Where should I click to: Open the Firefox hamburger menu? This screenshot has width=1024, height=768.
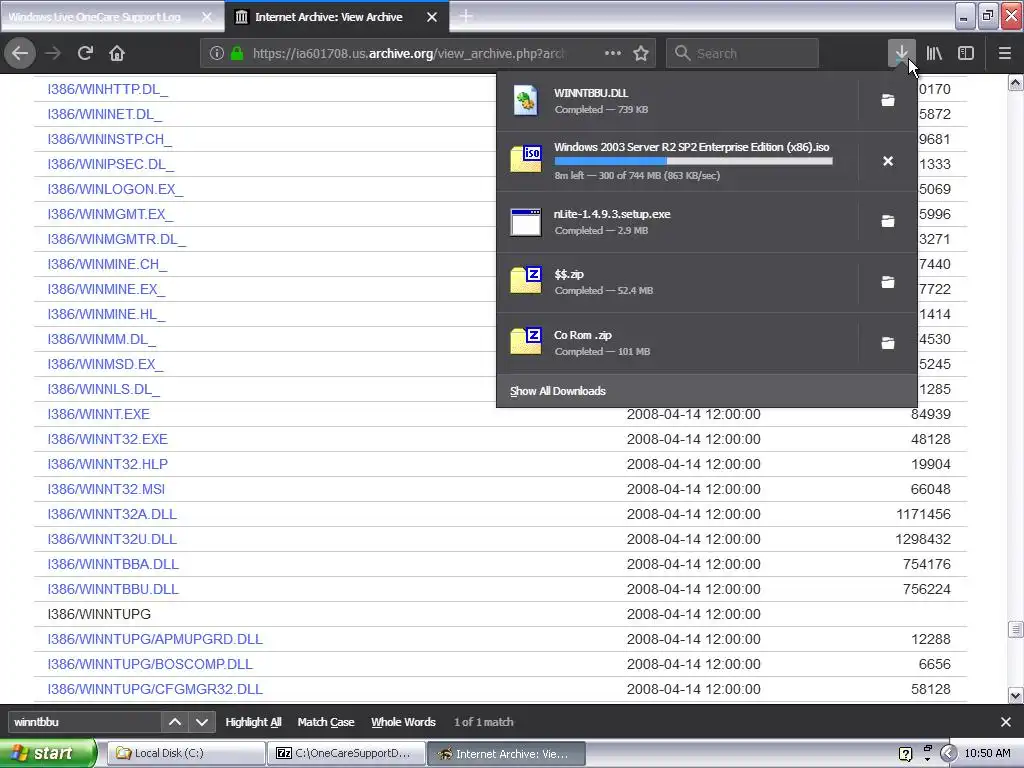(x=1004, y=53)
